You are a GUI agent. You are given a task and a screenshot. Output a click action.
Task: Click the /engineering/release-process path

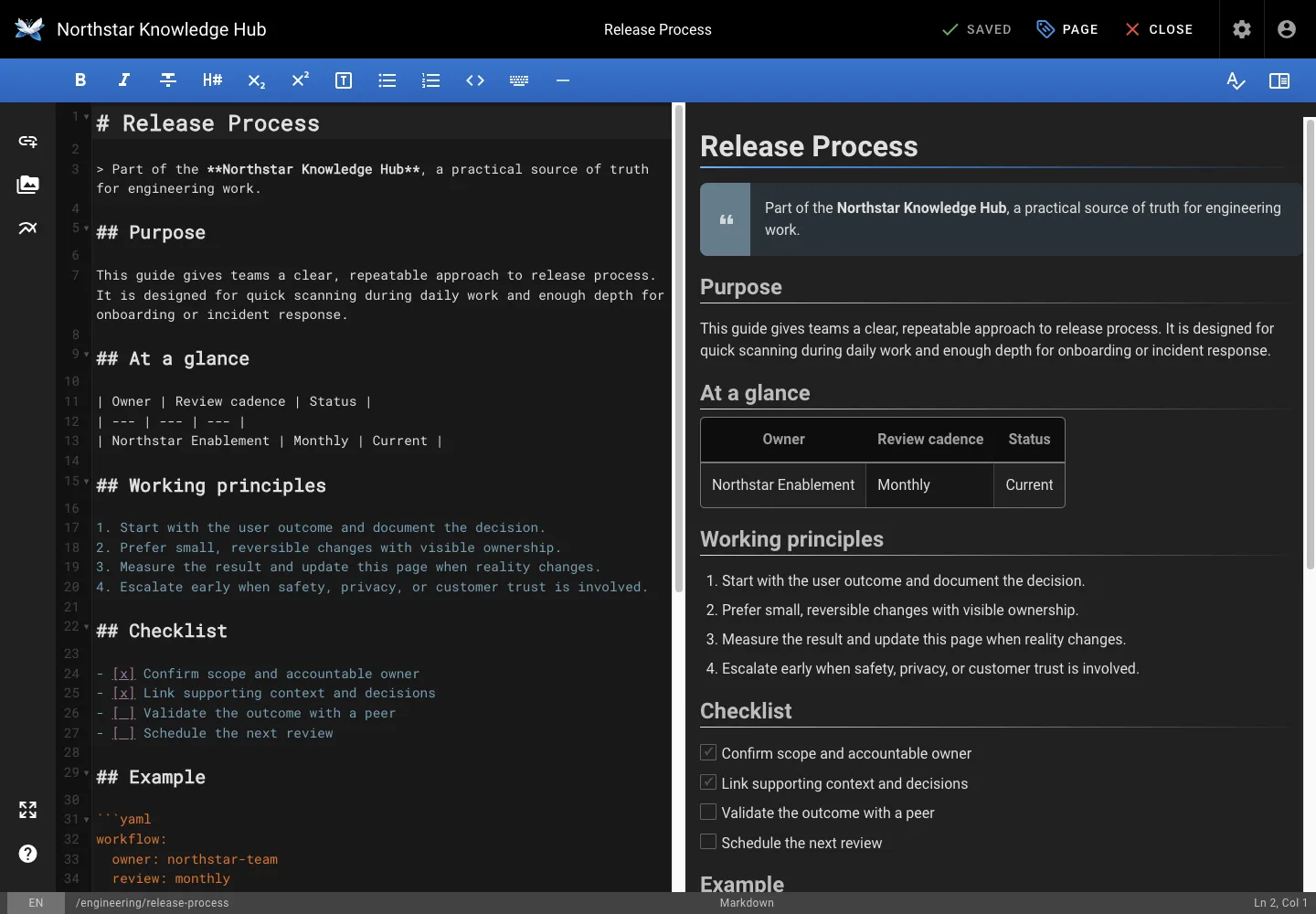(153, 903)
